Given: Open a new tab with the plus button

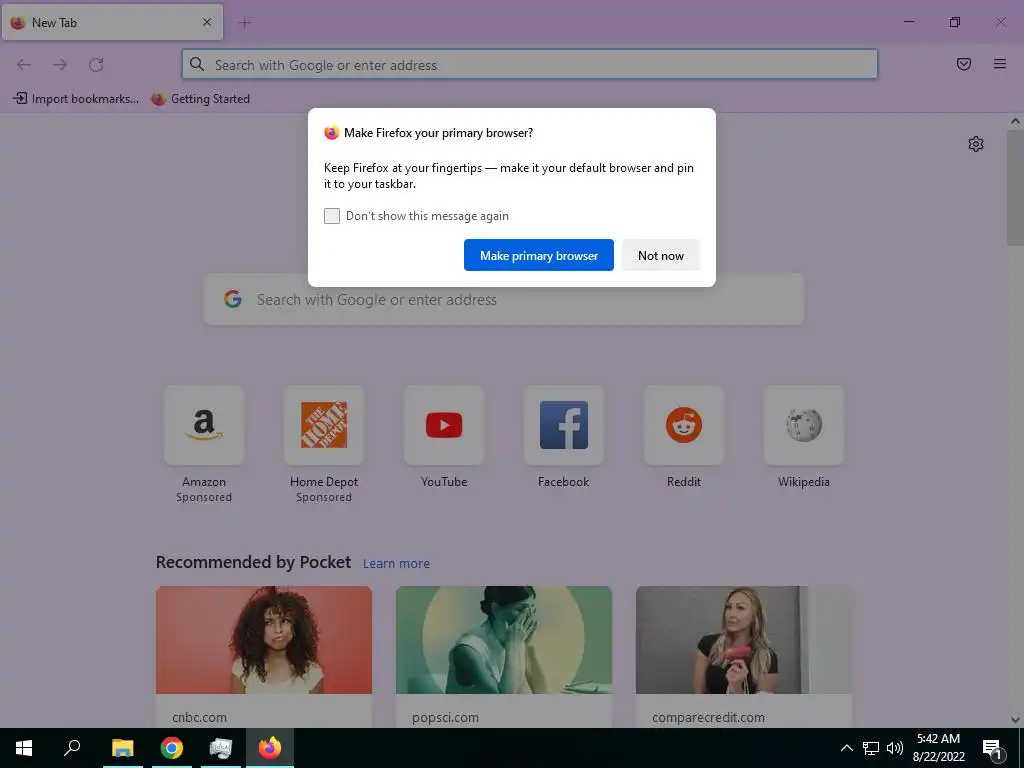Looking at the screenshot, I should (x=245, y=23).
